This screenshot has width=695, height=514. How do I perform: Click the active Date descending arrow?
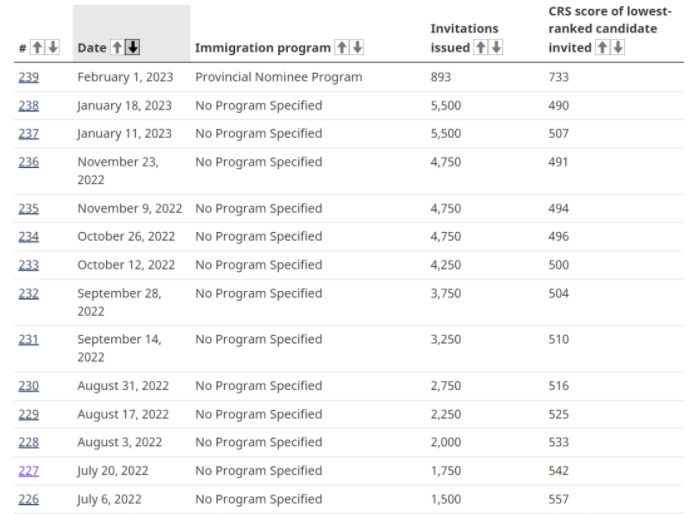tap(133, 47)
